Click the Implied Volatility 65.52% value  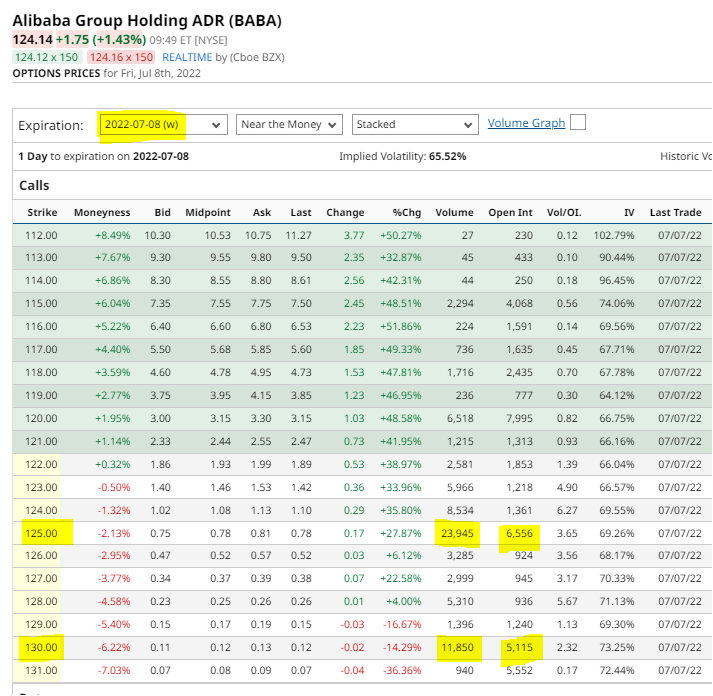click(447, 156)
